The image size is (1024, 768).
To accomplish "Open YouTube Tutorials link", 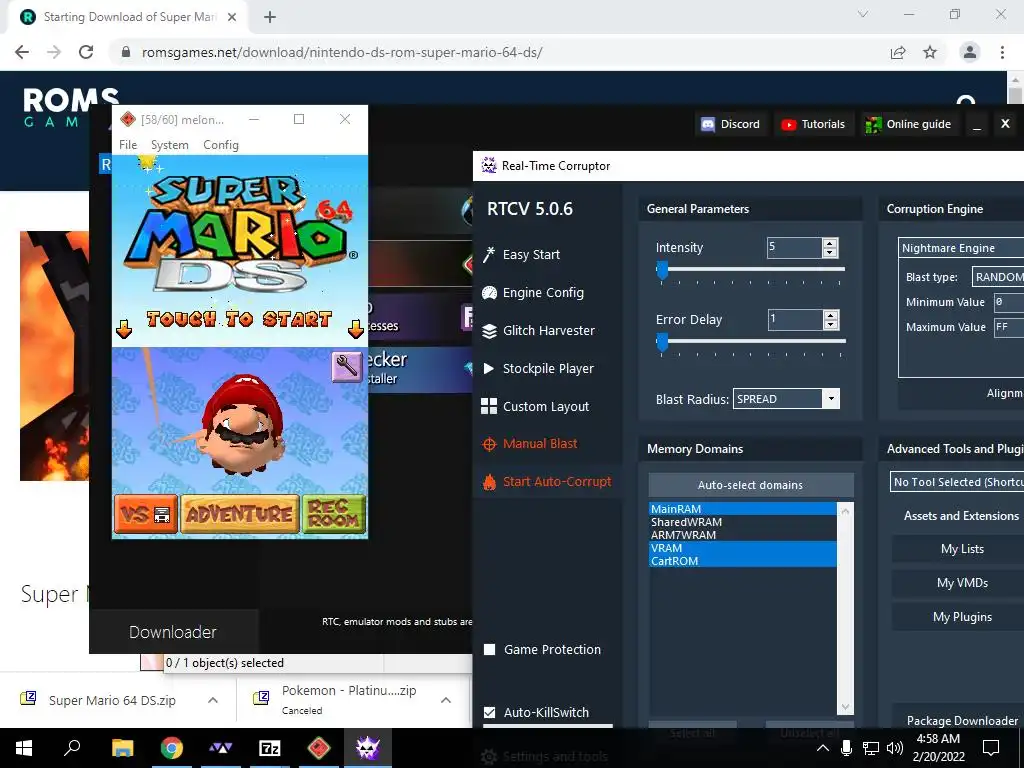I will (x=813, y=124).
